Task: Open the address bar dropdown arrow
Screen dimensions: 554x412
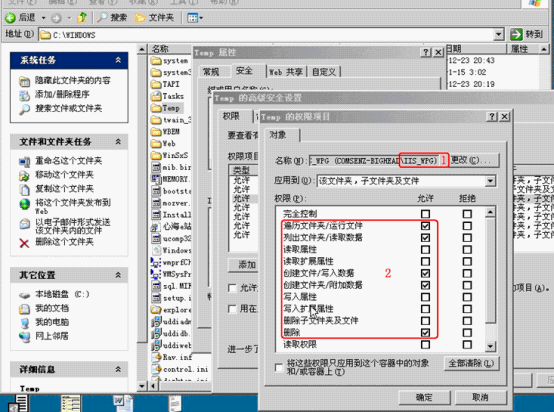Action: click(x=499, y=34)
